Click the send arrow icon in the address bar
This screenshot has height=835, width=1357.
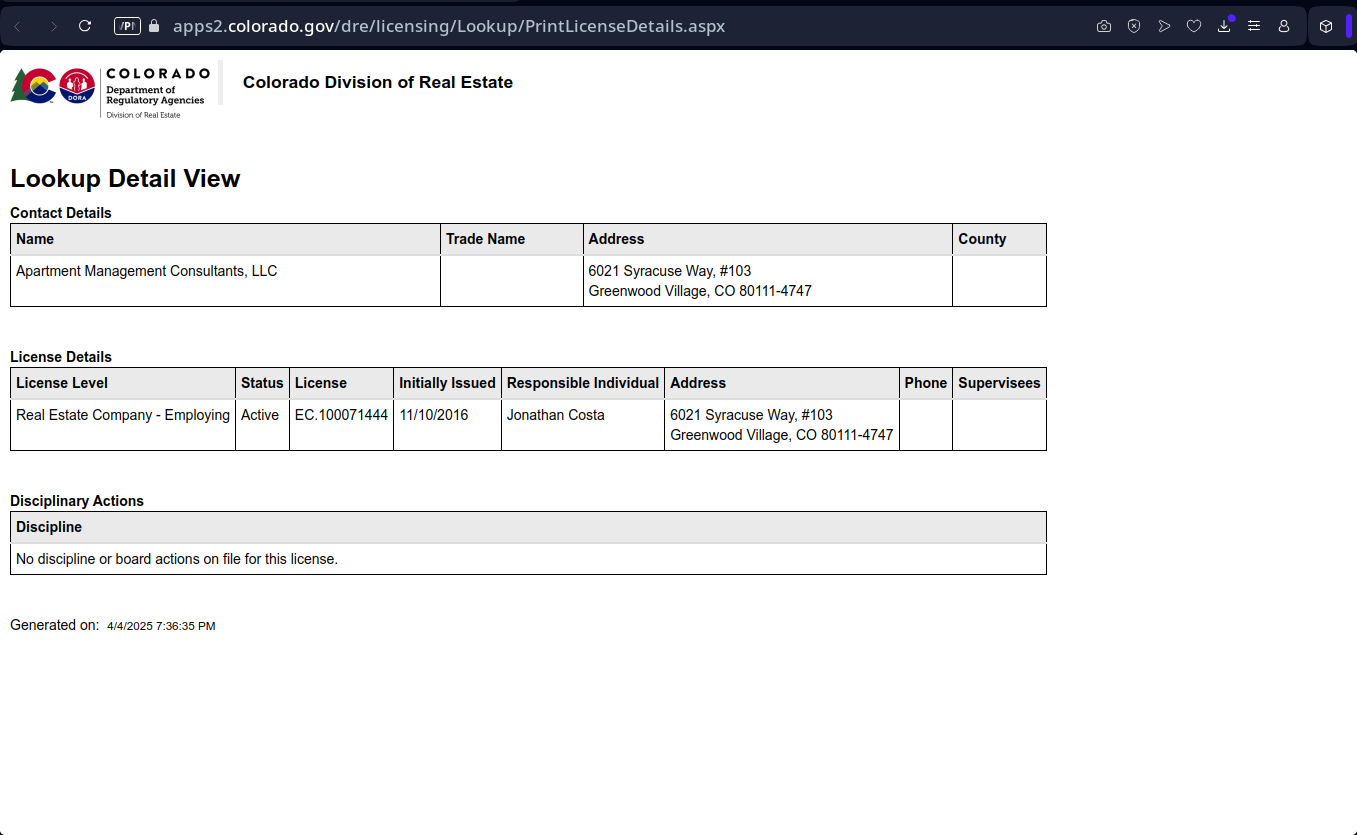click(1164, 26)
